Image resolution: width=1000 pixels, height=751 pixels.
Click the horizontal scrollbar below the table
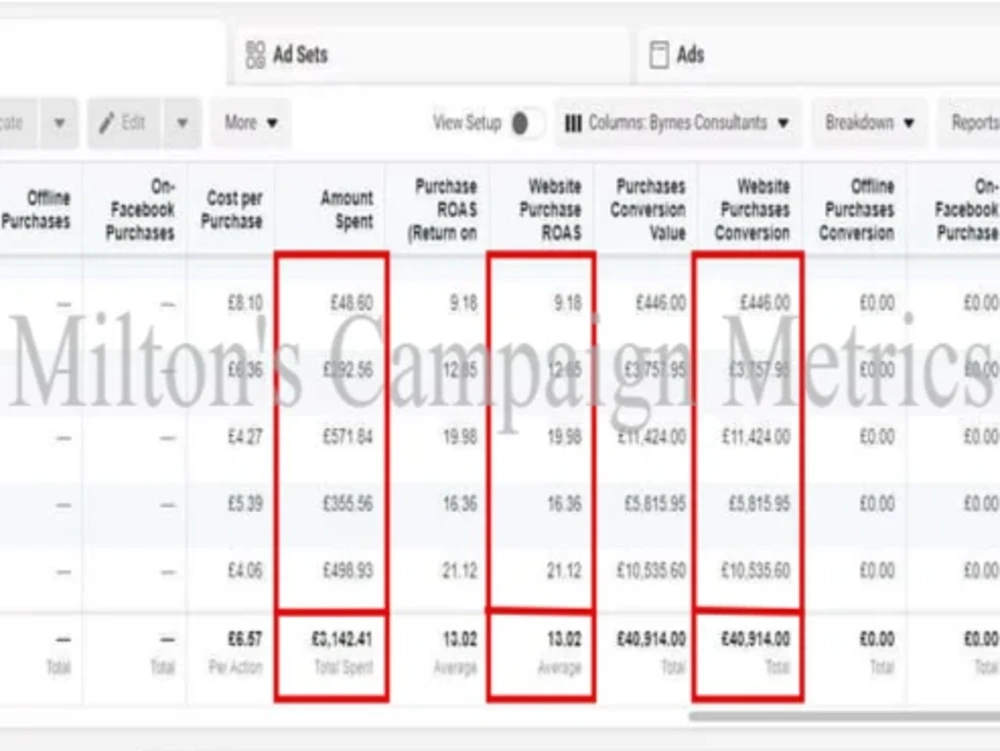844,717
